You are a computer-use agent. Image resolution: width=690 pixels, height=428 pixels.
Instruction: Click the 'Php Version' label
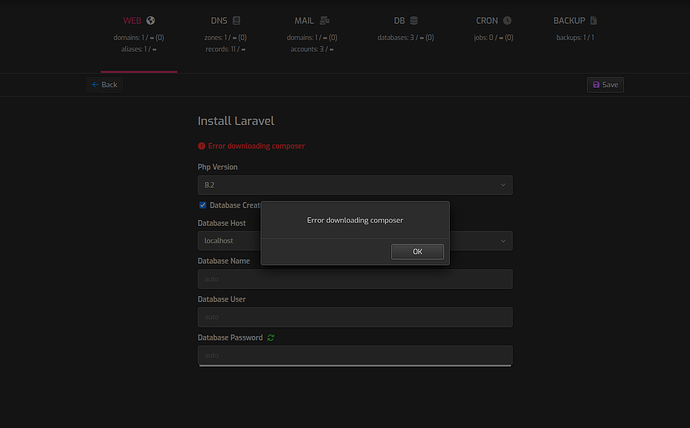(x=217, y=167)
